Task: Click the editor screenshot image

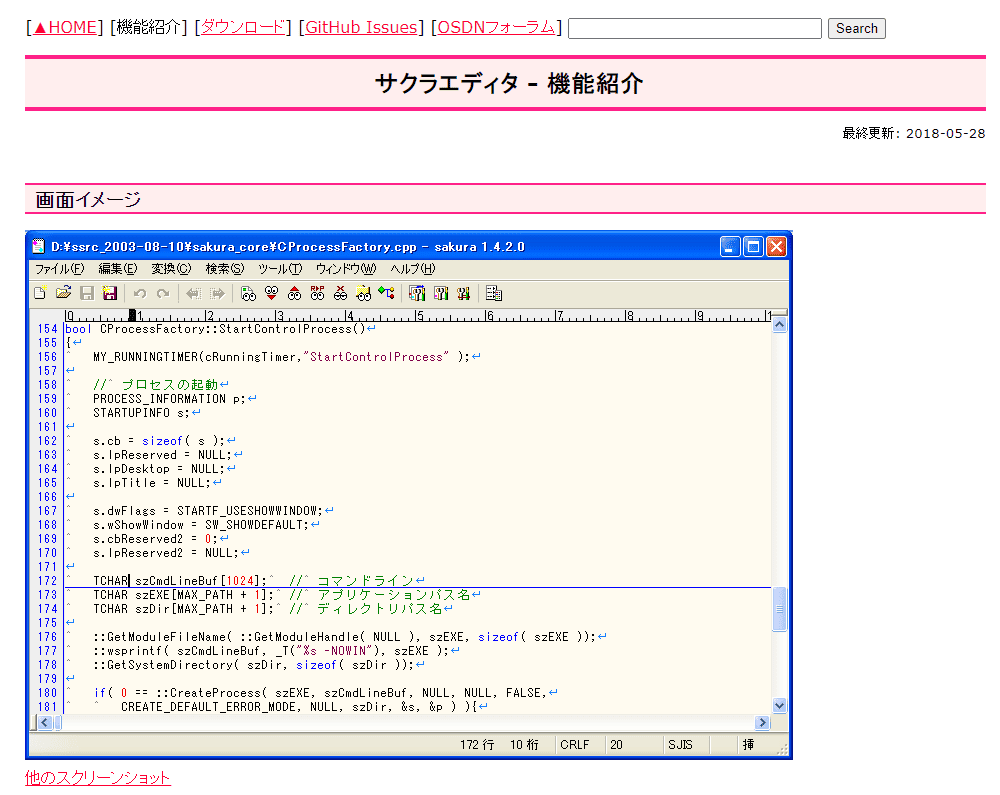Action: coord(409,495)
